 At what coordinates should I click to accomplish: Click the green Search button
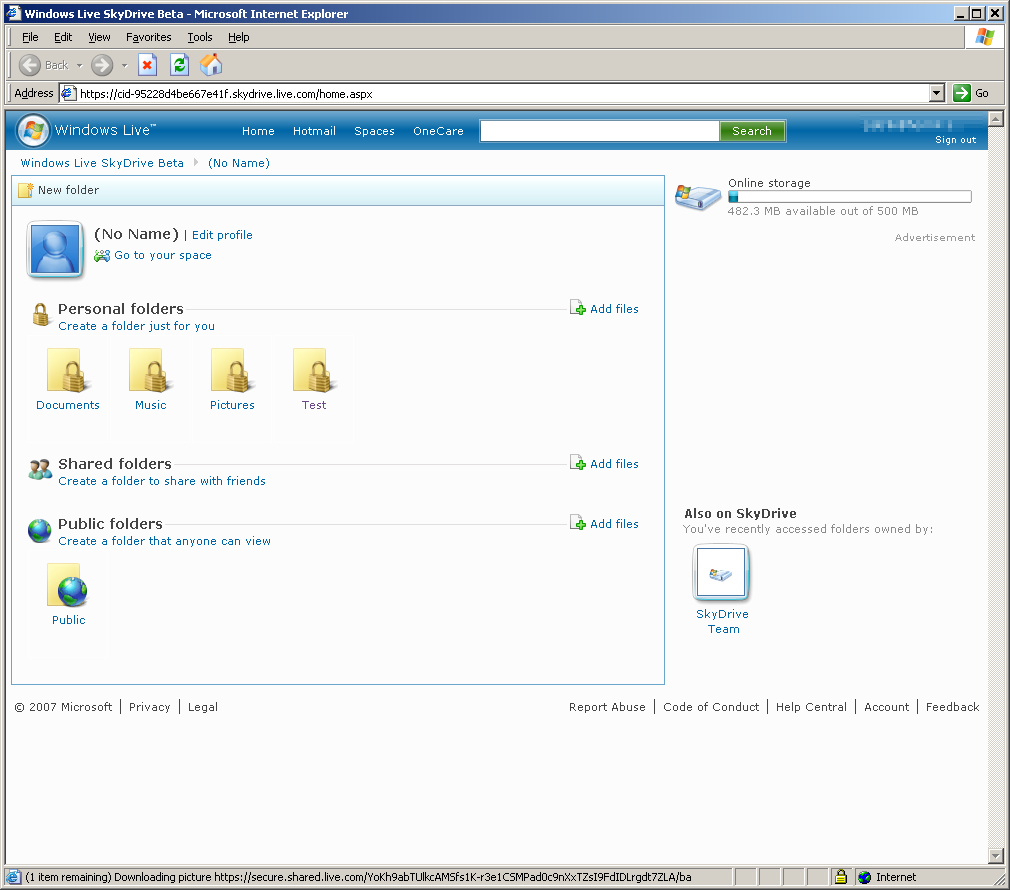tap(752, 131)
